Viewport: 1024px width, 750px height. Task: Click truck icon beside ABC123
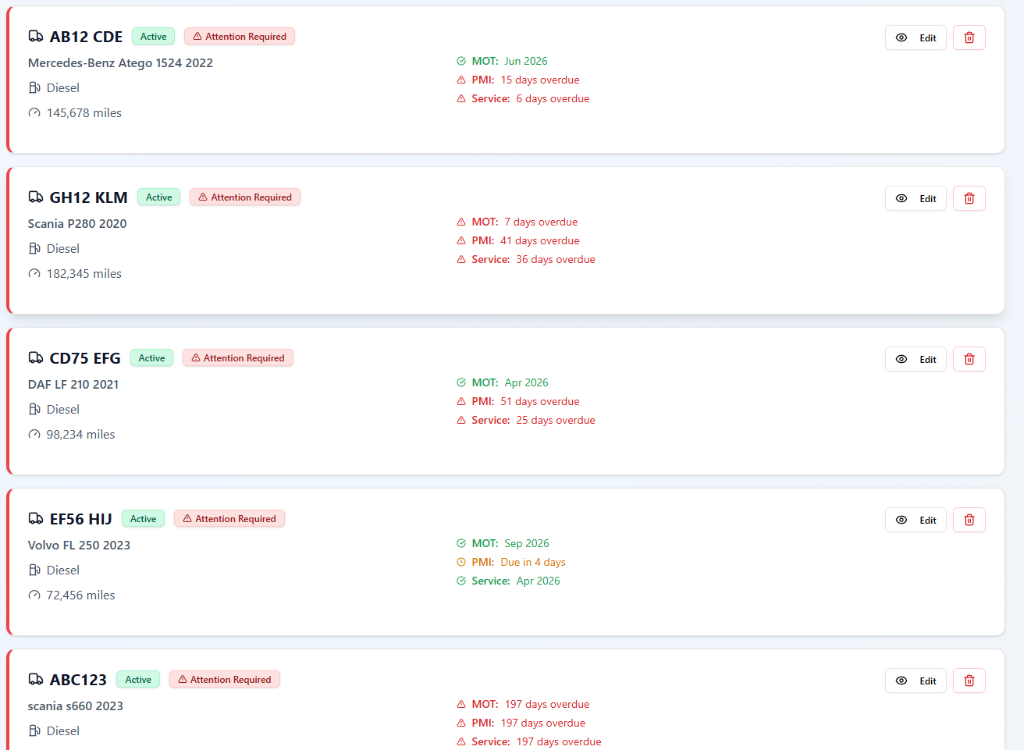(x=36, y=679)
